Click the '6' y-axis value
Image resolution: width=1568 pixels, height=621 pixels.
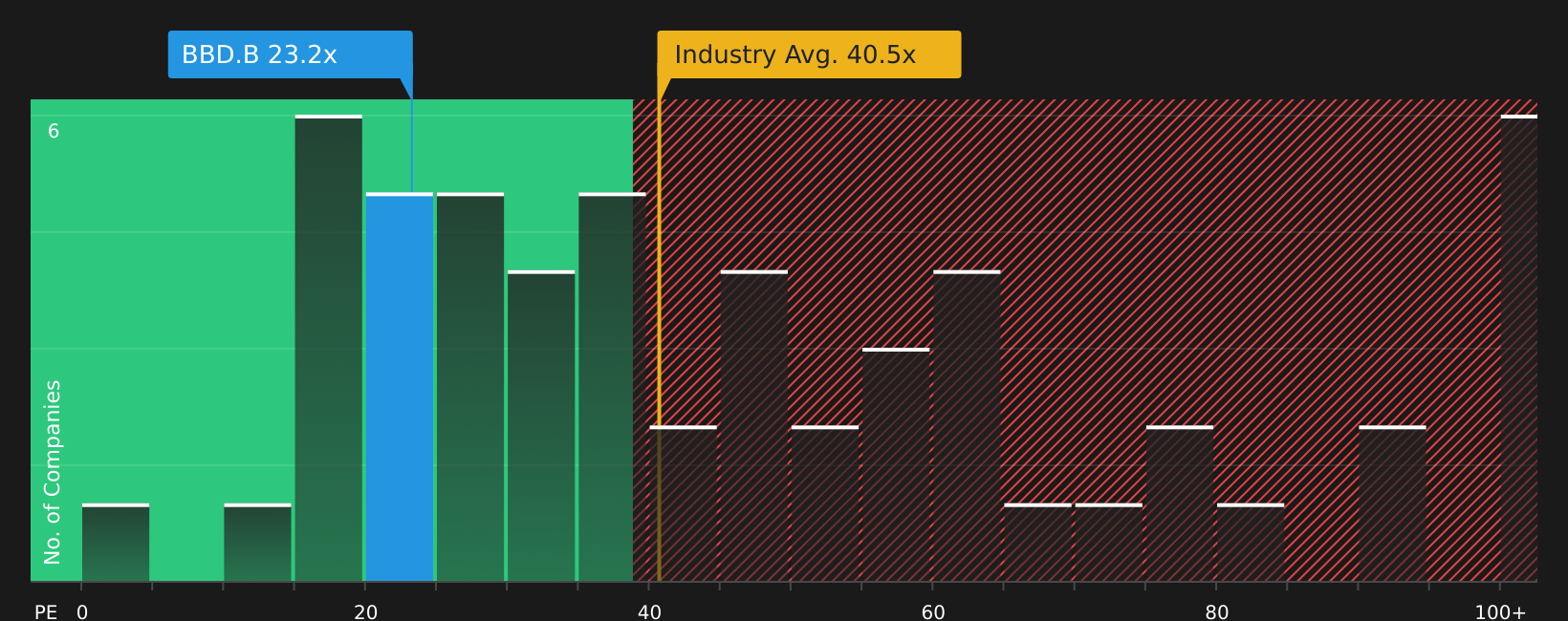tap(54, 132)
